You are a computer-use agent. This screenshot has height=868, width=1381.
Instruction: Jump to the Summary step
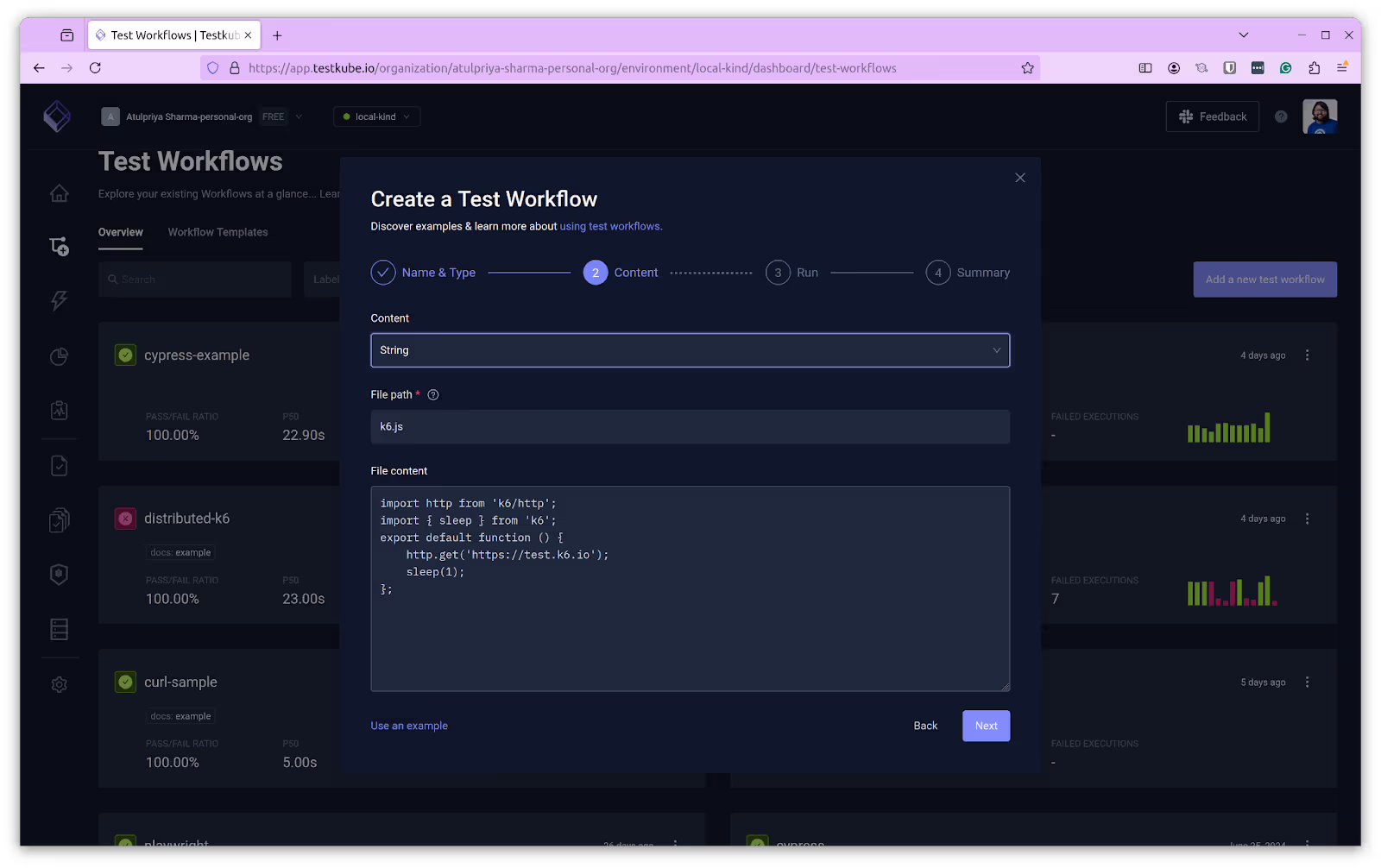coord(968,273)
